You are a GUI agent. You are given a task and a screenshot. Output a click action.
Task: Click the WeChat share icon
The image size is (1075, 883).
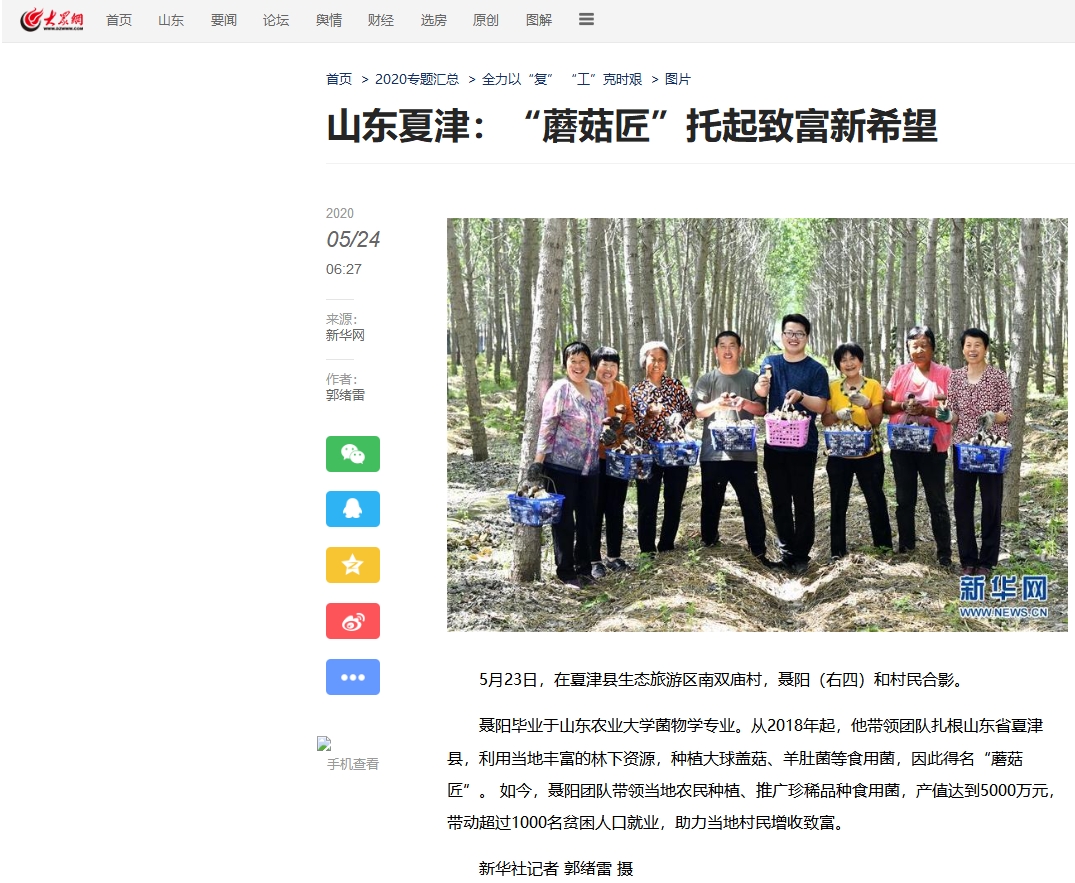352,454
